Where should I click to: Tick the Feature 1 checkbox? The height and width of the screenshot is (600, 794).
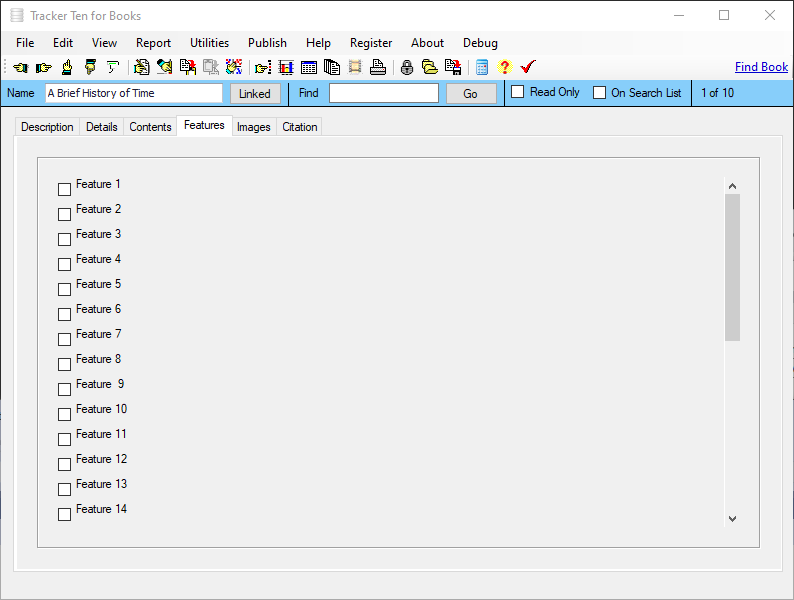tap(64, 189)
